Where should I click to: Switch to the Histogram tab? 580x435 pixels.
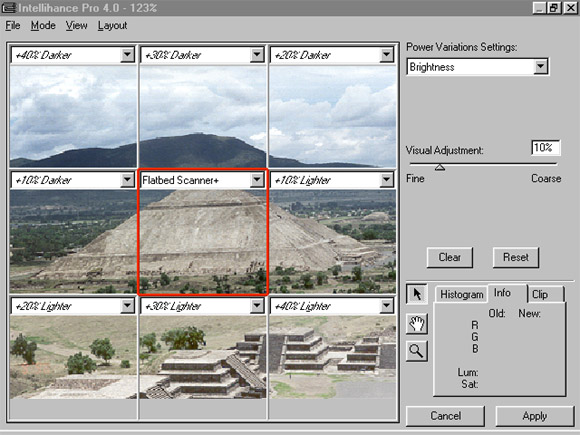pyautogui.click(x=461, y=294)
